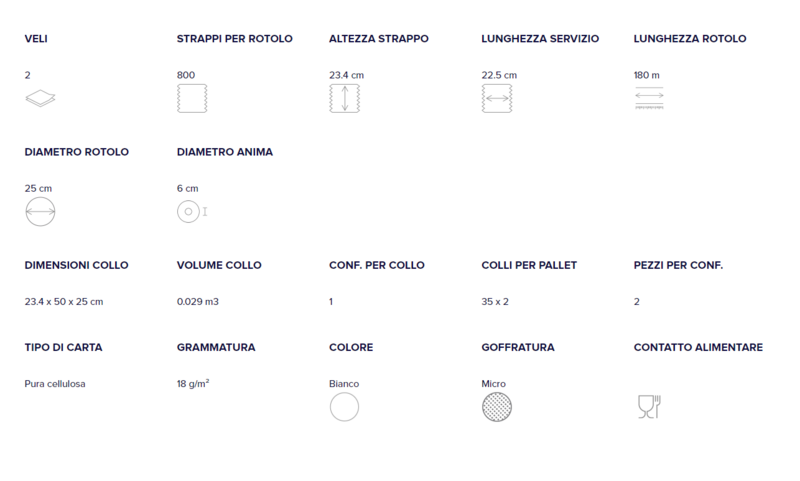Screen dimensions: 800x481
Task: Click the circle diameter icon for DIAMETRO ROTOLO
Action: click(40, 211)
